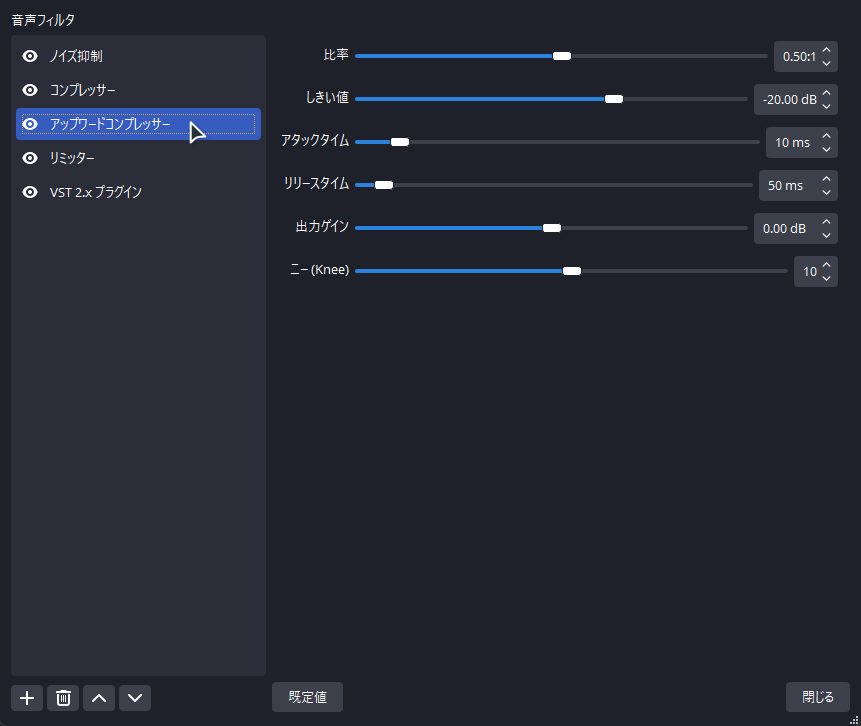Decrease しきい値 with down stepper arrow

tap(826, 106)
